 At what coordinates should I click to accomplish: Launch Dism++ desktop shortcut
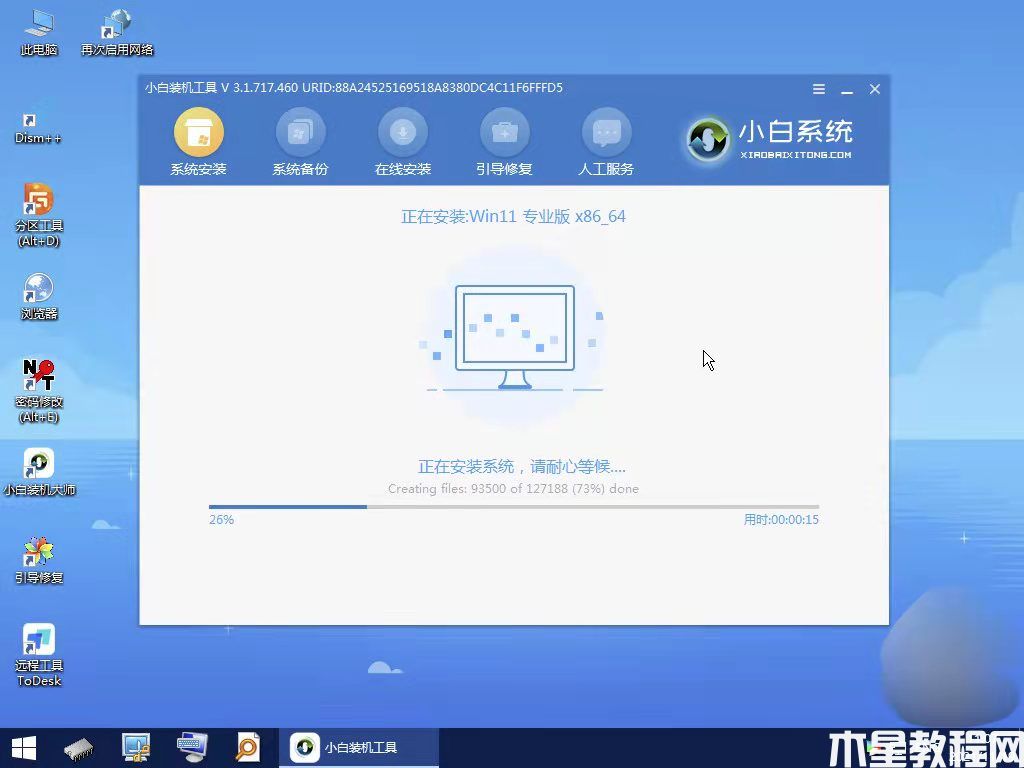(38, 129)
